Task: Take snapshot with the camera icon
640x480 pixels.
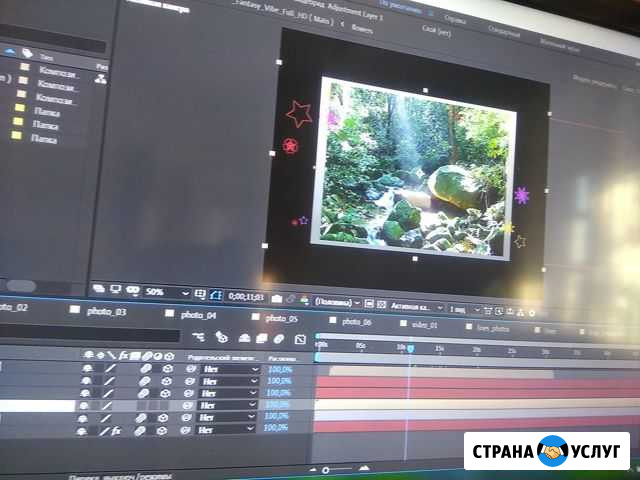Action: pos(277,299)
